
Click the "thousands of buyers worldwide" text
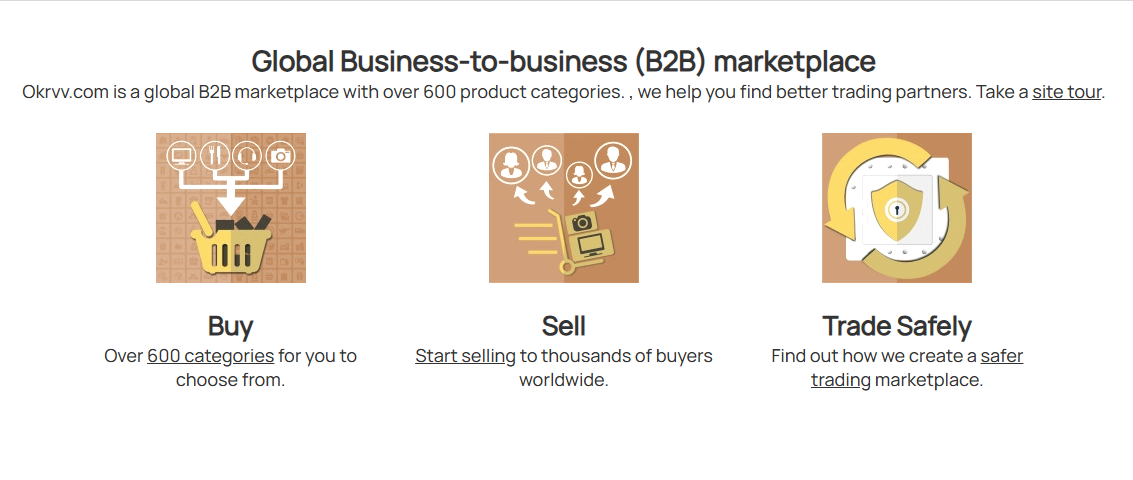point(616,367)
